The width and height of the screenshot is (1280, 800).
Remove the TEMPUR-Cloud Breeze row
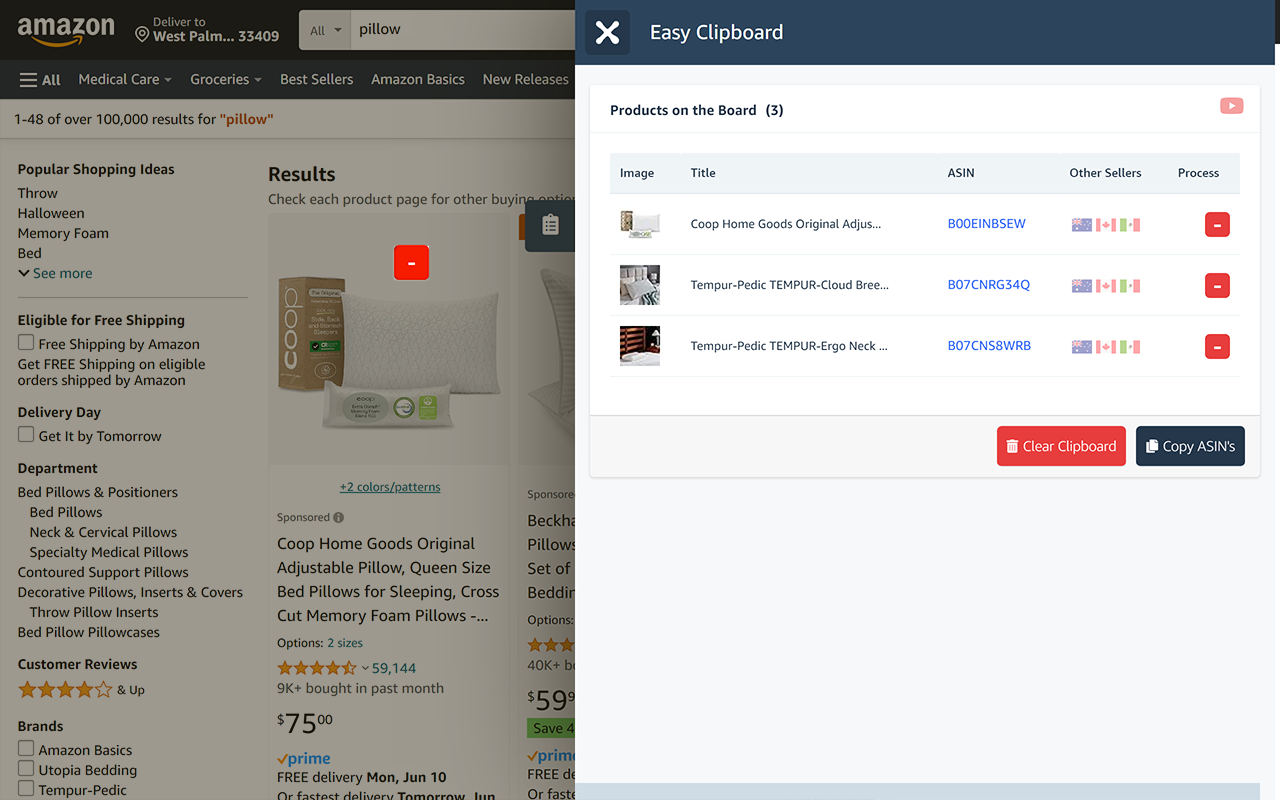pos(1217,286)
